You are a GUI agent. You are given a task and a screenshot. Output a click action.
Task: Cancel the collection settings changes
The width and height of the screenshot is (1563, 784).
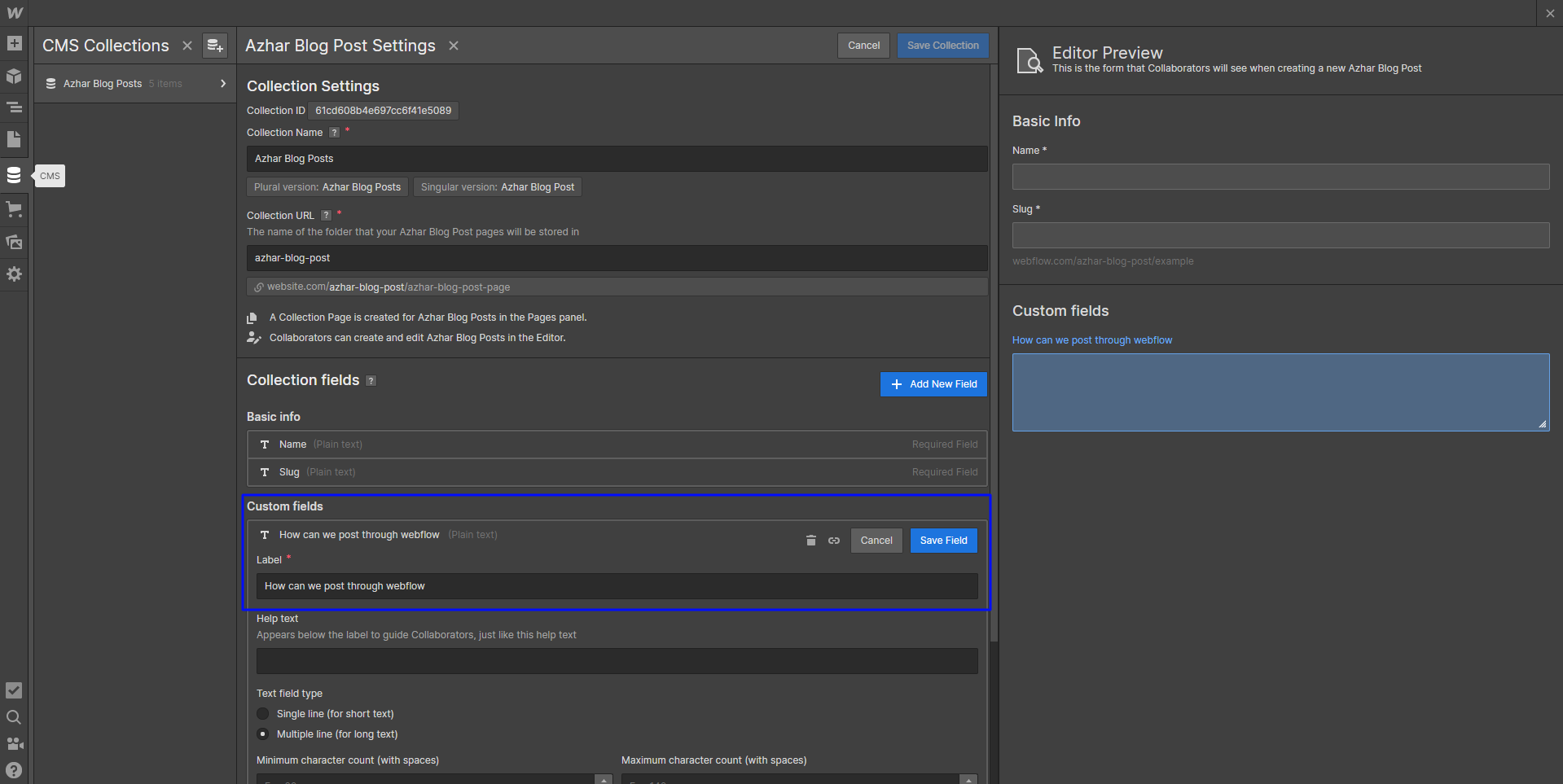pyautogui.click(x=863, y=46)
